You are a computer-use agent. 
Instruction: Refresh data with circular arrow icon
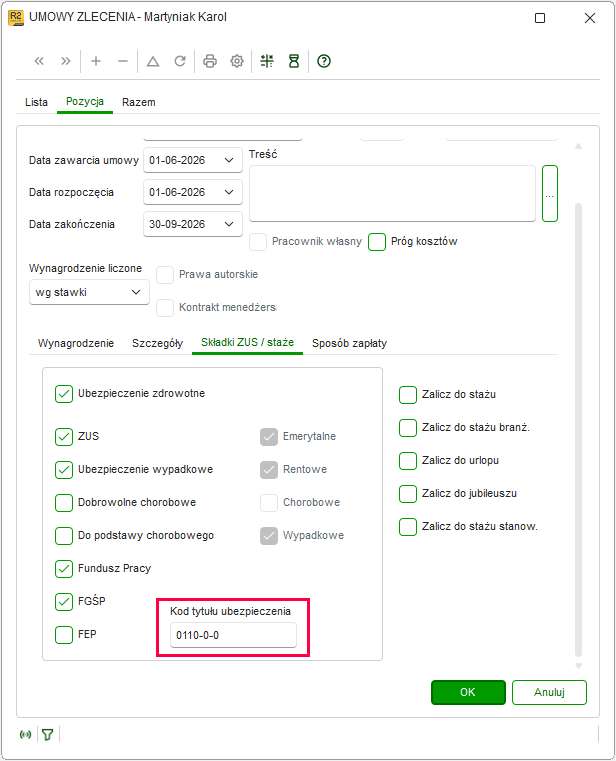[180, 61]
